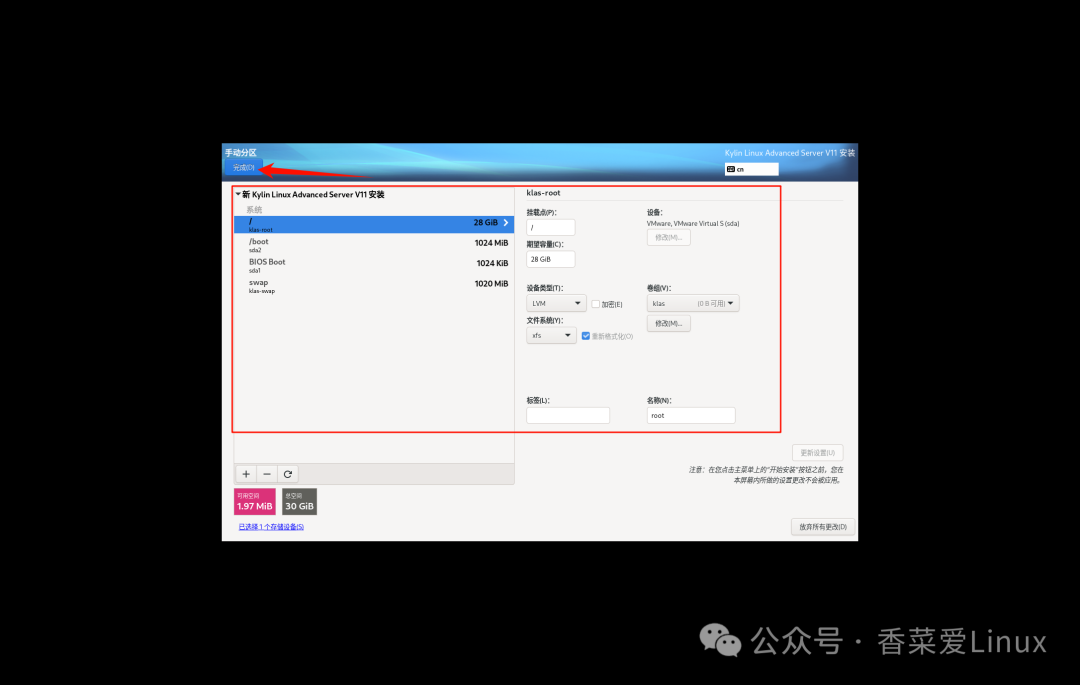Select the /boot sda2 partition row
The height and width of the screenshot is (685, 1080).
[374, 245]
